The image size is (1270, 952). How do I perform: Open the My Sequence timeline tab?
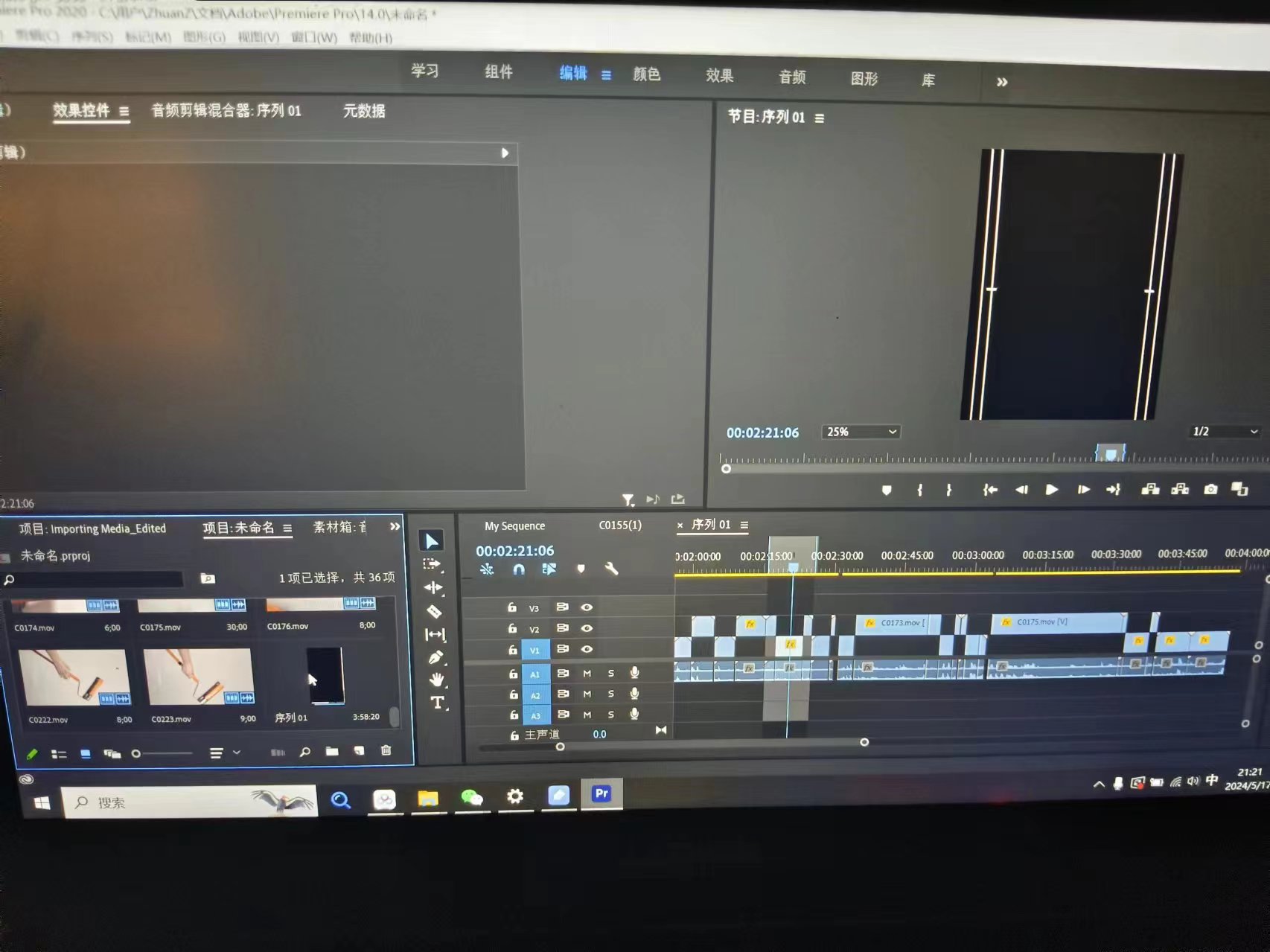(514, 525)
